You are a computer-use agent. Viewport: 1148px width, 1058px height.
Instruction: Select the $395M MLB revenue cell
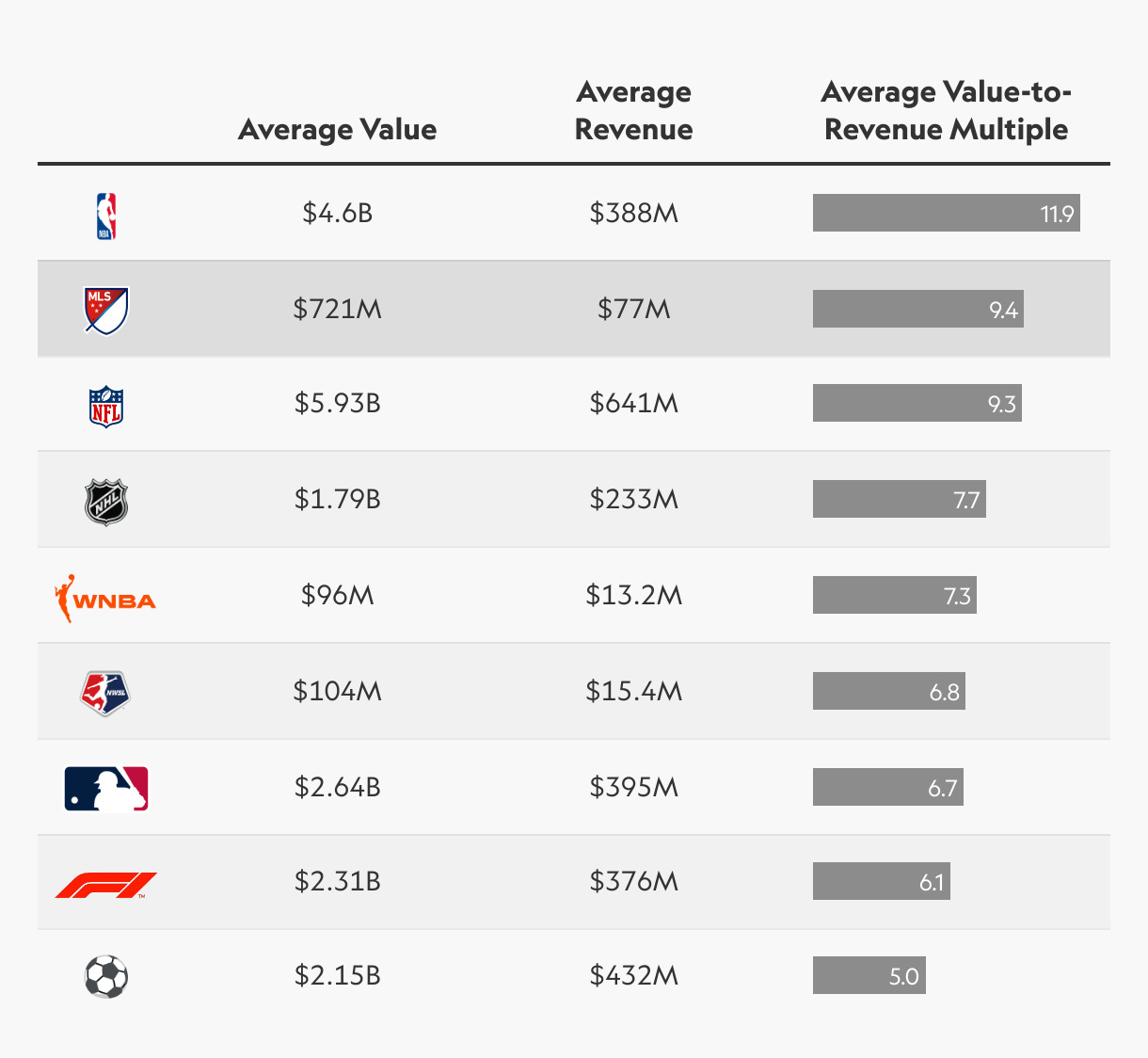tap(633, 787)
